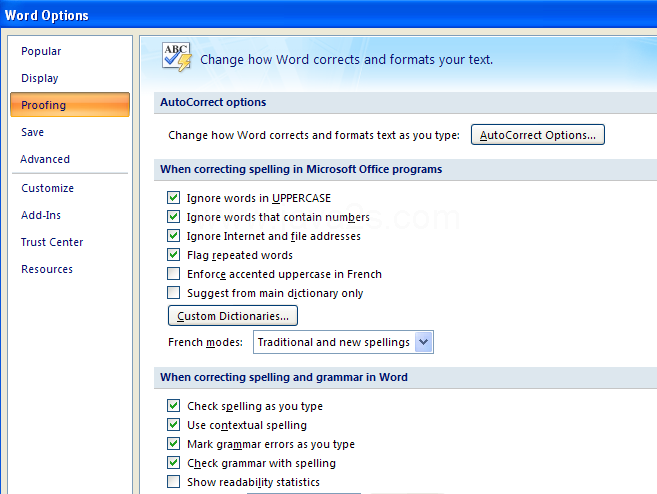Click the Traditional and new spellings field

tap(343, 342)
